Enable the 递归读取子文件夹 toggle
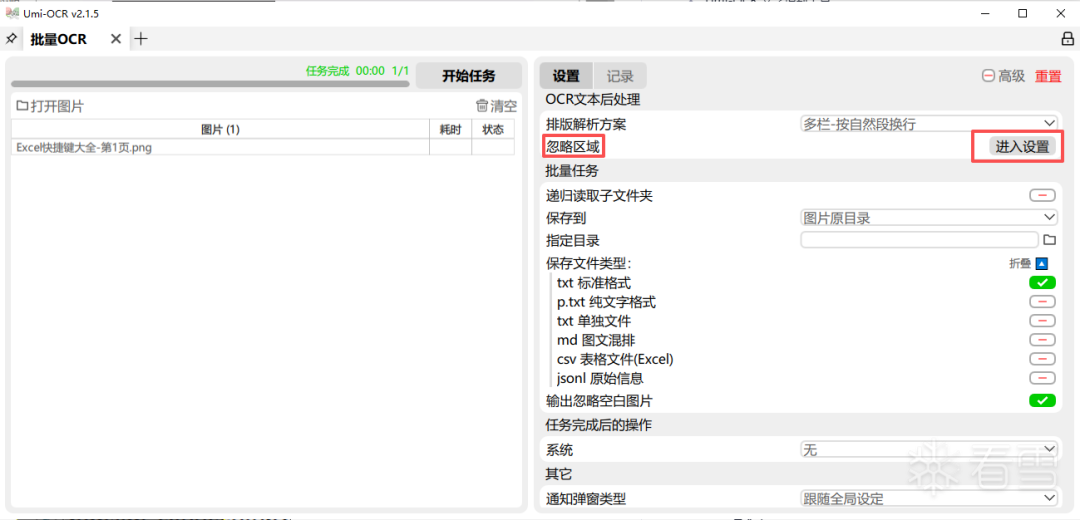 click(x=1042, y=196)
